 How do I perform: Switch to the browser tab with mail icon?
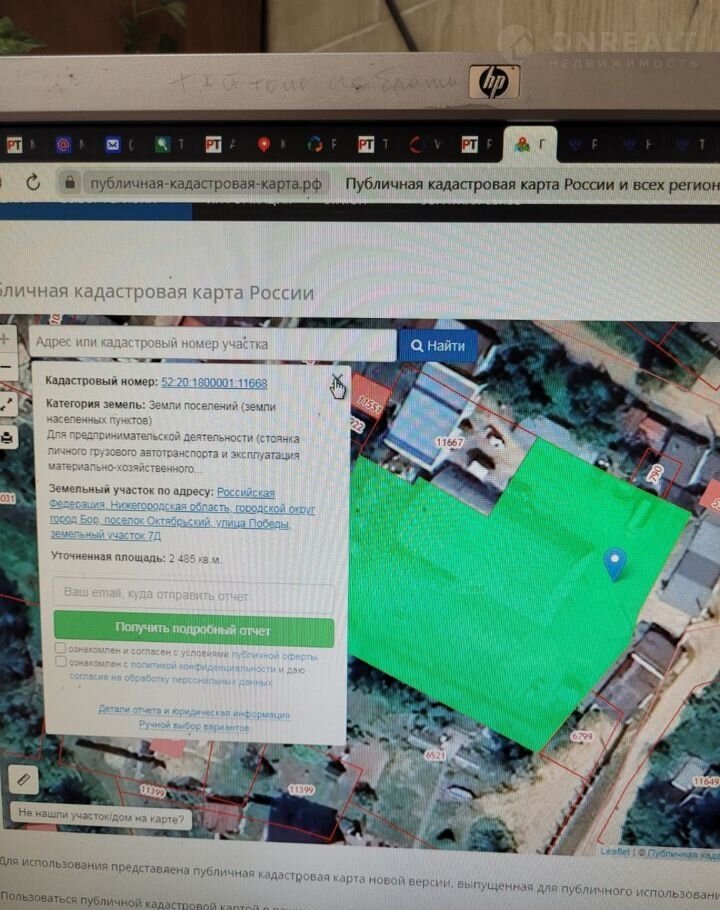click(111, 145)
